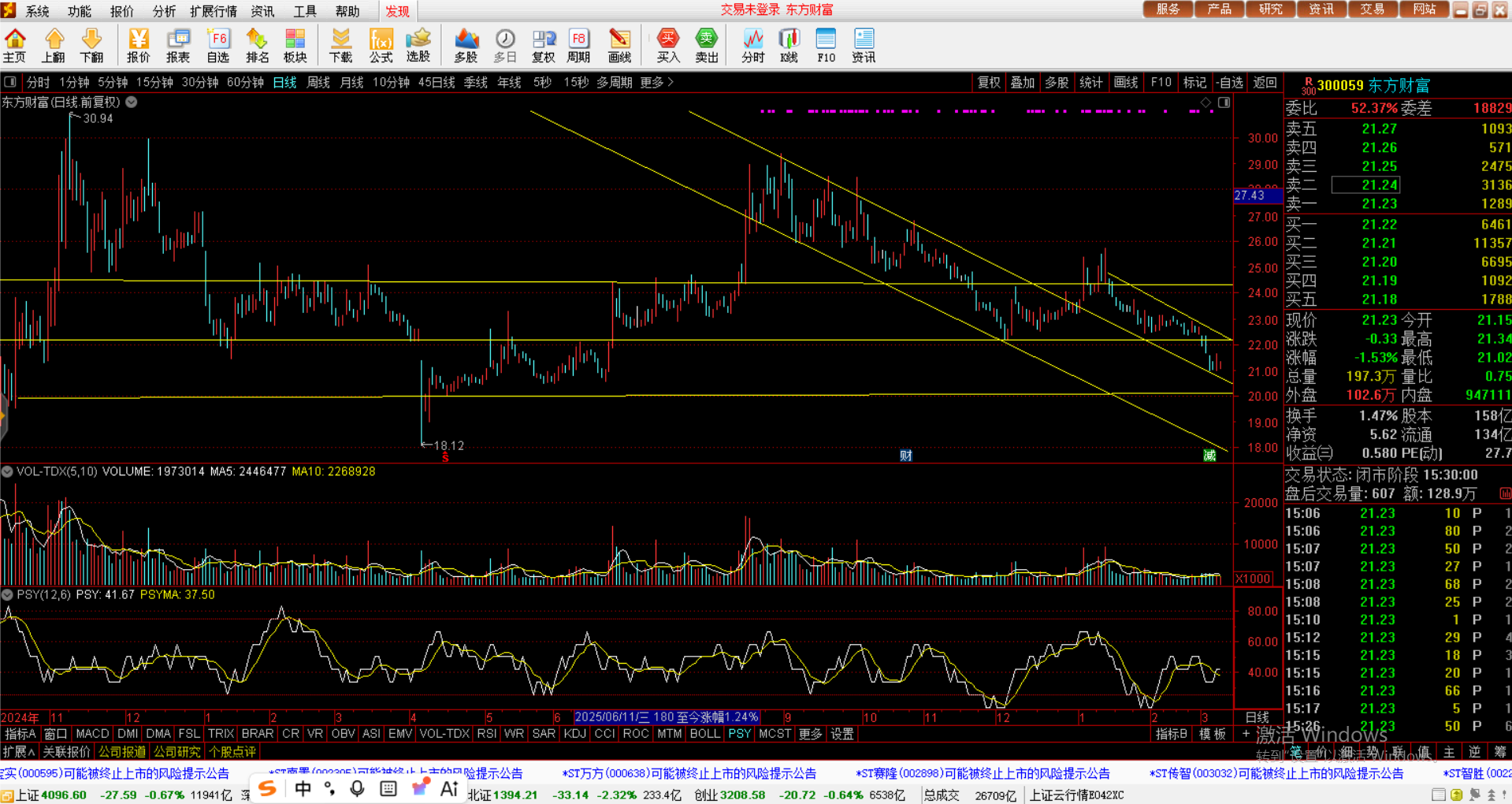Open the F10 company info icon
This screenshot has width=1512, height=804.
(826, 46)
